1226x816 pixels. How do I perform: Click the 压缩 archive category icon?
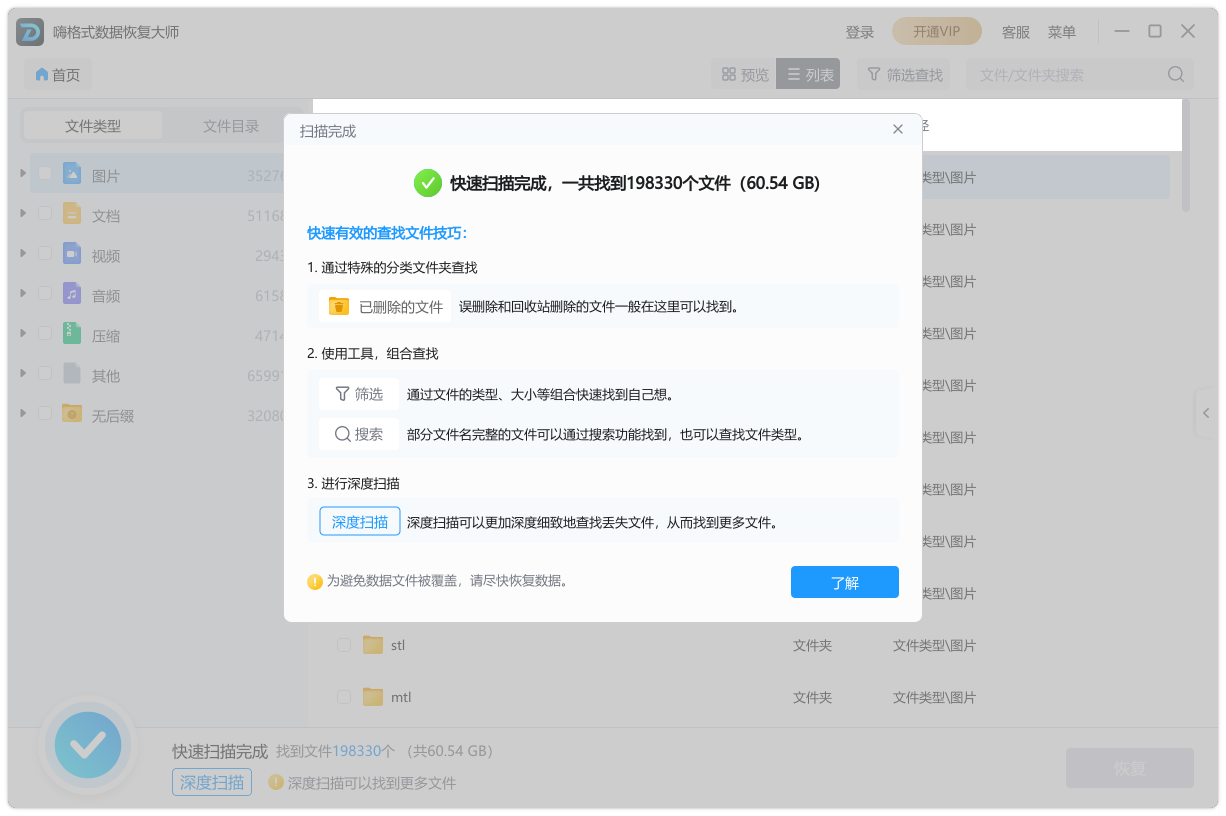[x=72, y=334]
